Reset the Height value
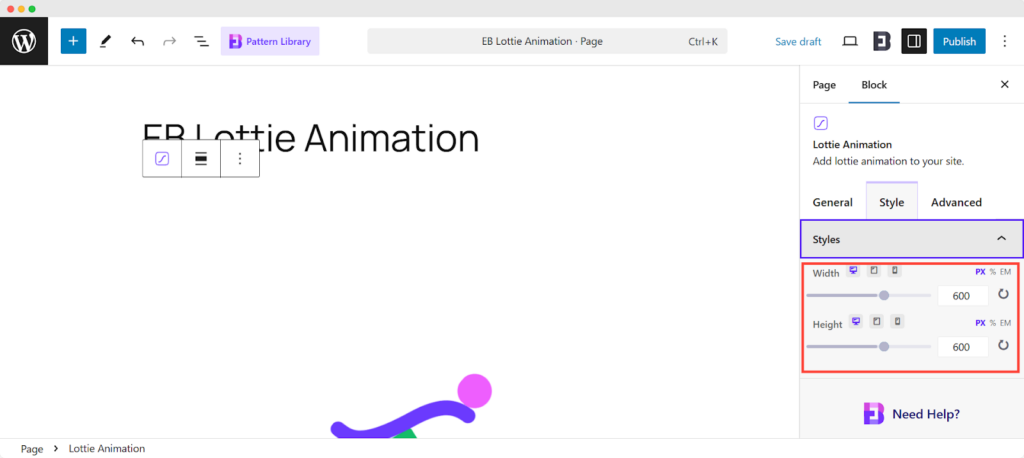This screenshot has width=1024, height=458. (1004, 346)
